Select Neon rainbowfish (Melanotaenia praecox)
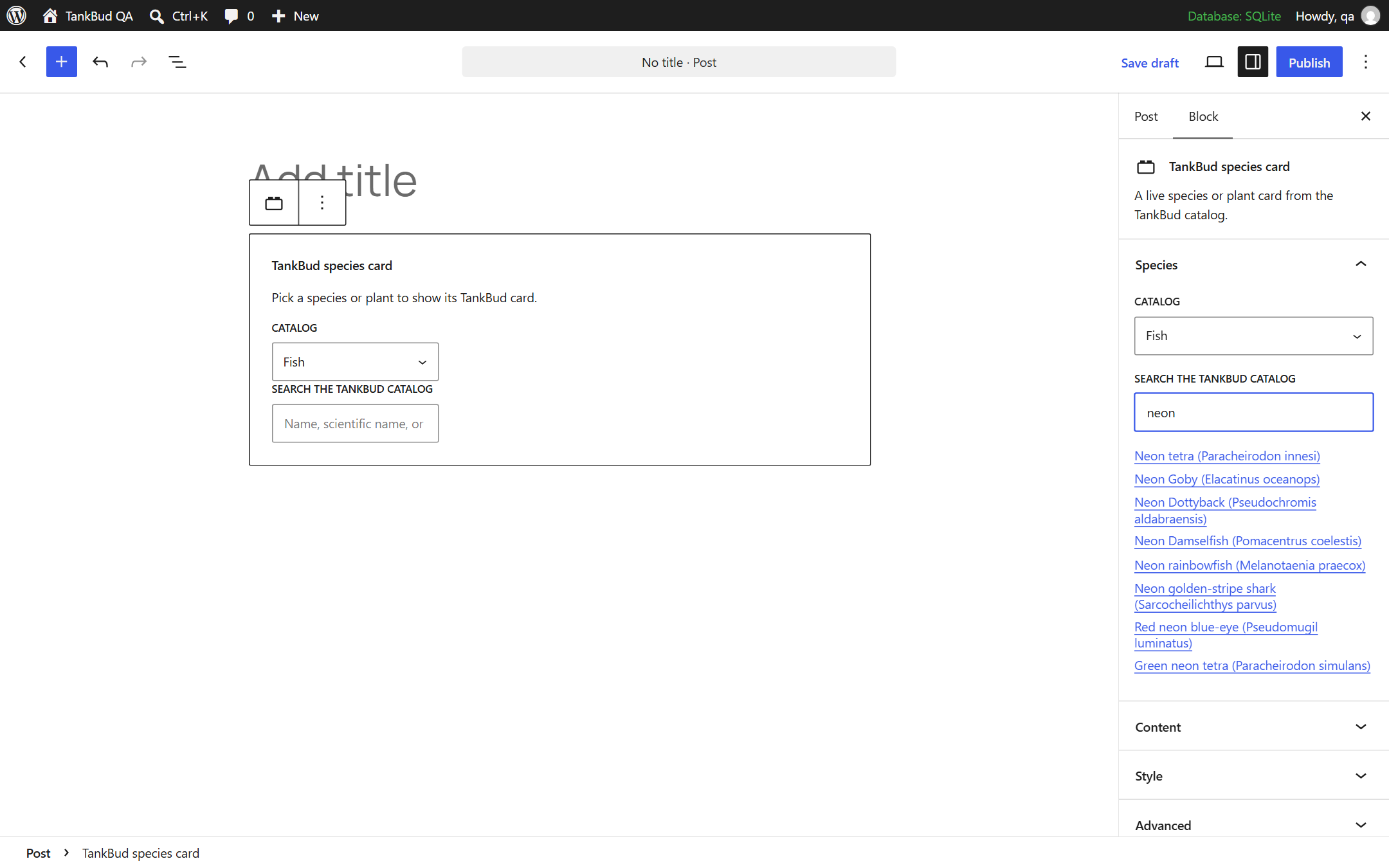Screen dimensions: 1389x868 click(1249, 565)
